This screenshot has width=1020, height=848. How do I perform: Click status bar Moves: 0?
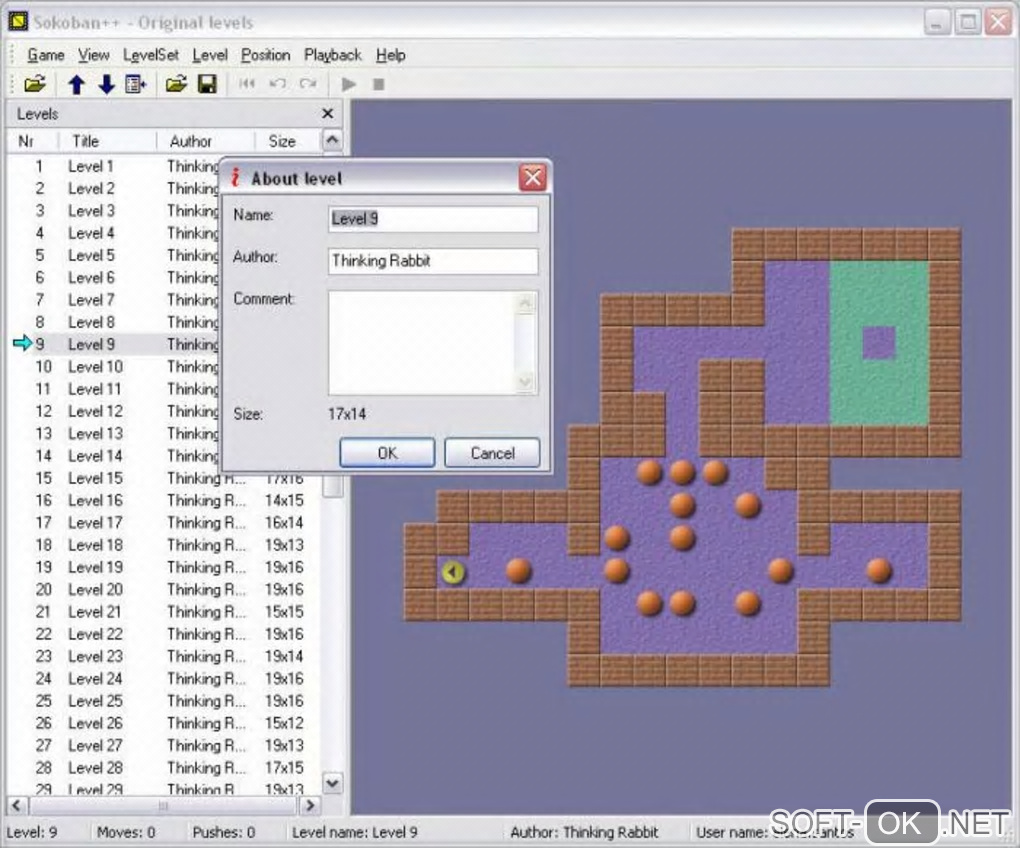point(126,832)
